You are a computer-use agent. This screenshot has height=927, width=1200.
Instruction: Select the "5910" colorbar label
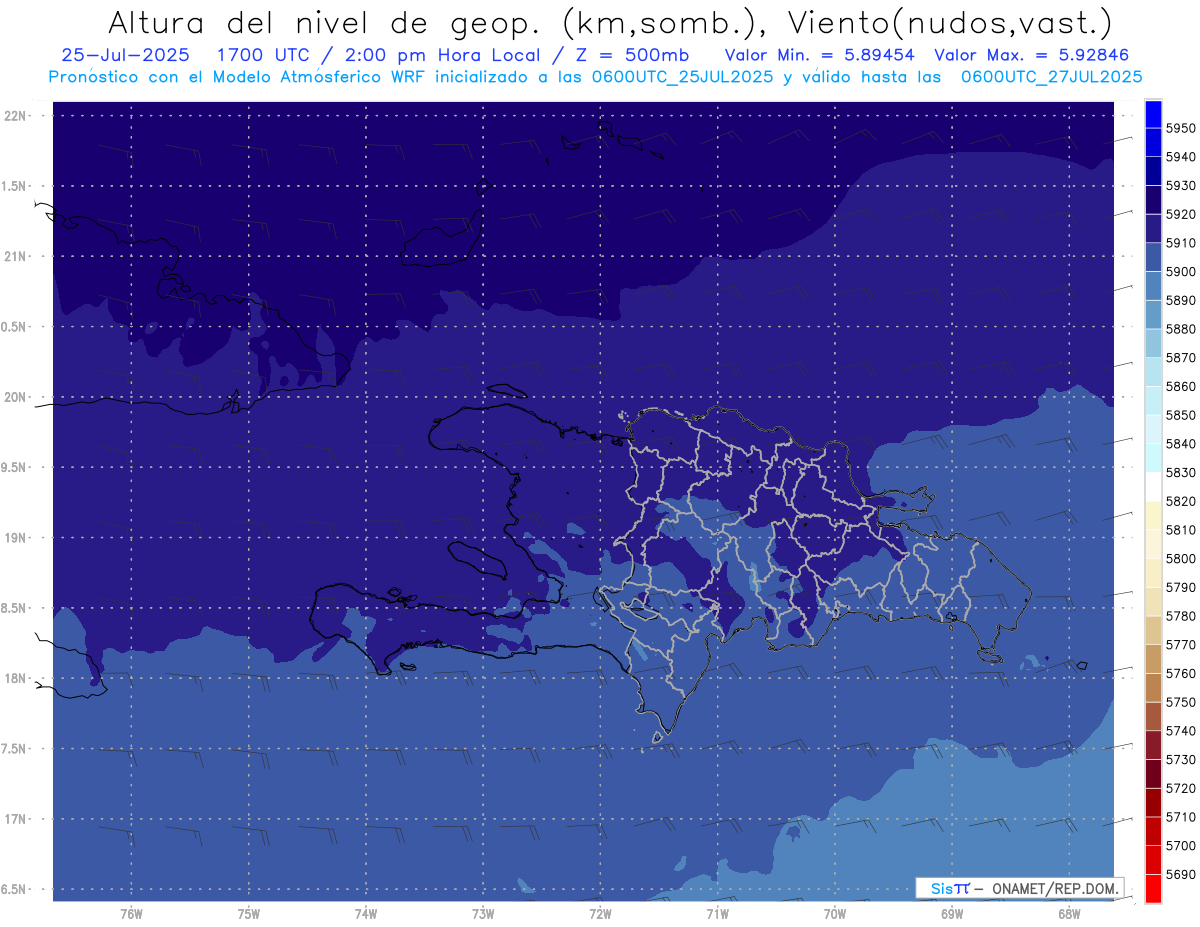click(1181, 243)
